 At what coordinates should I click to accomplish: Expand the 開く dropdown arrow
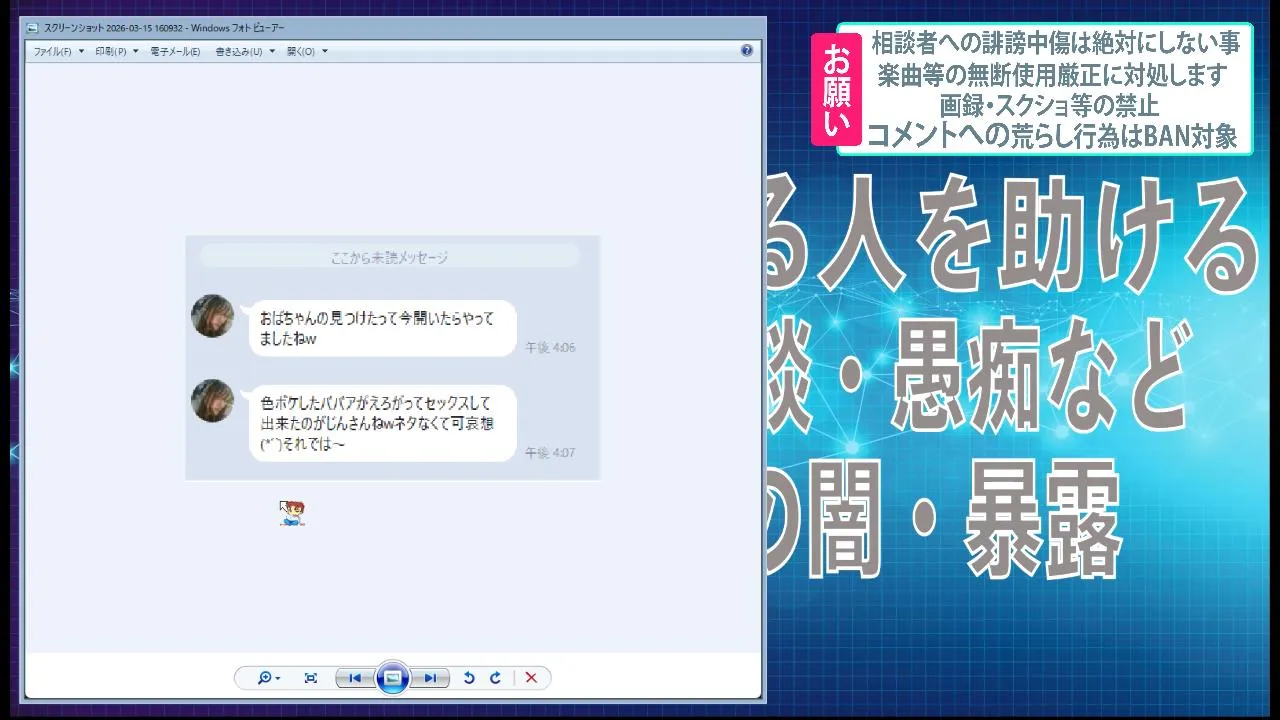point(324,51)
